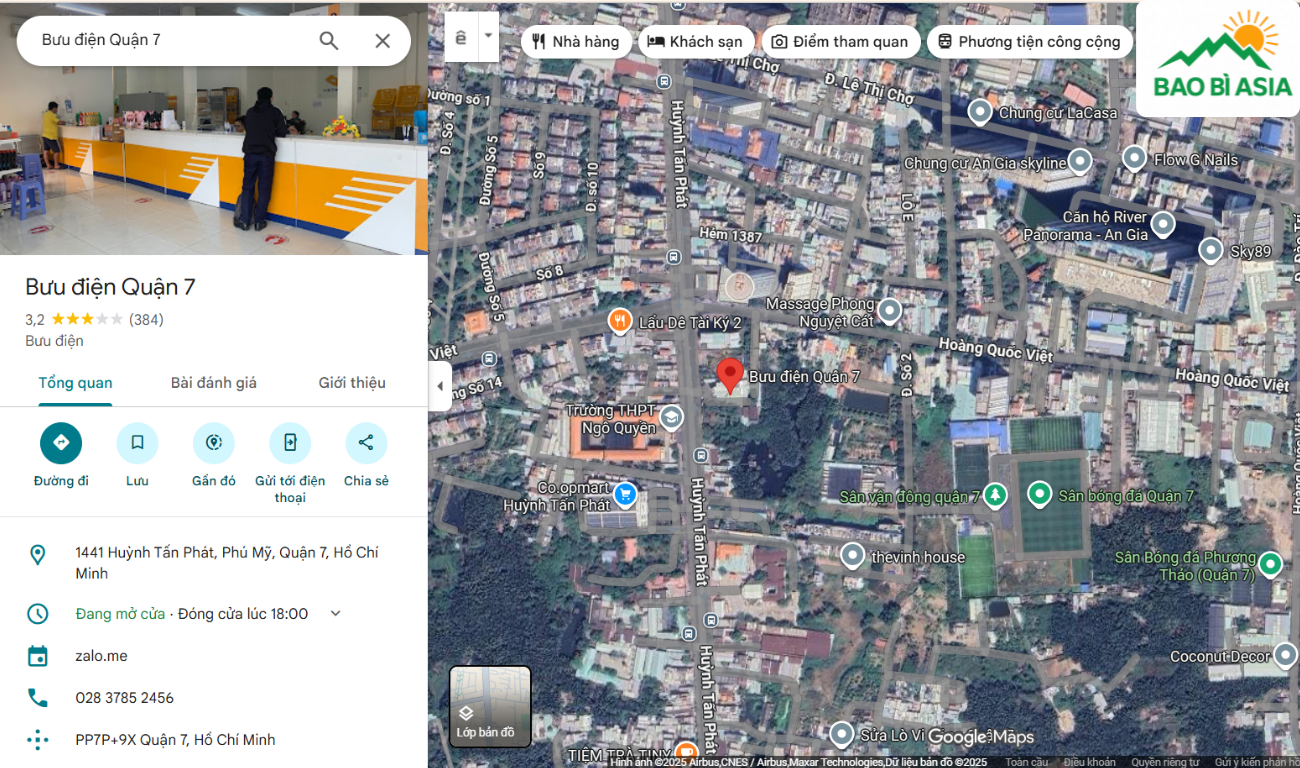The width and height of the screenshot is (1300, 768).
Task: Click the Đường đi directions icon
Action: (x=61, y=443)
